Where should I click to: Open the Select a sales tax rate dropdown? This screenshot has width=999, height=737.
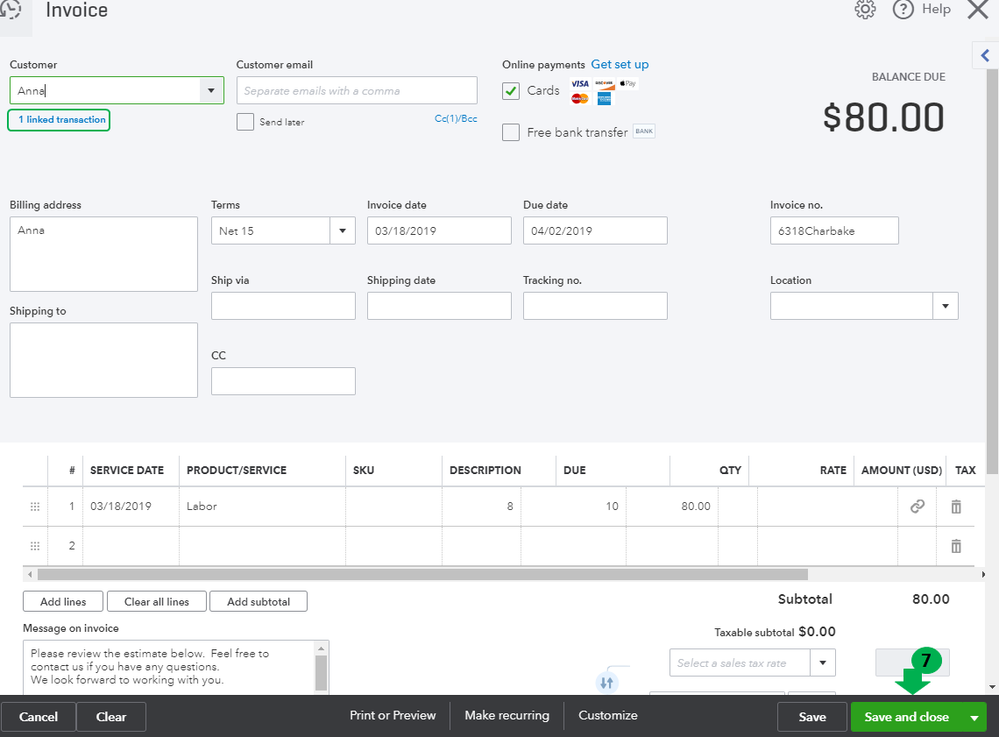823,663
